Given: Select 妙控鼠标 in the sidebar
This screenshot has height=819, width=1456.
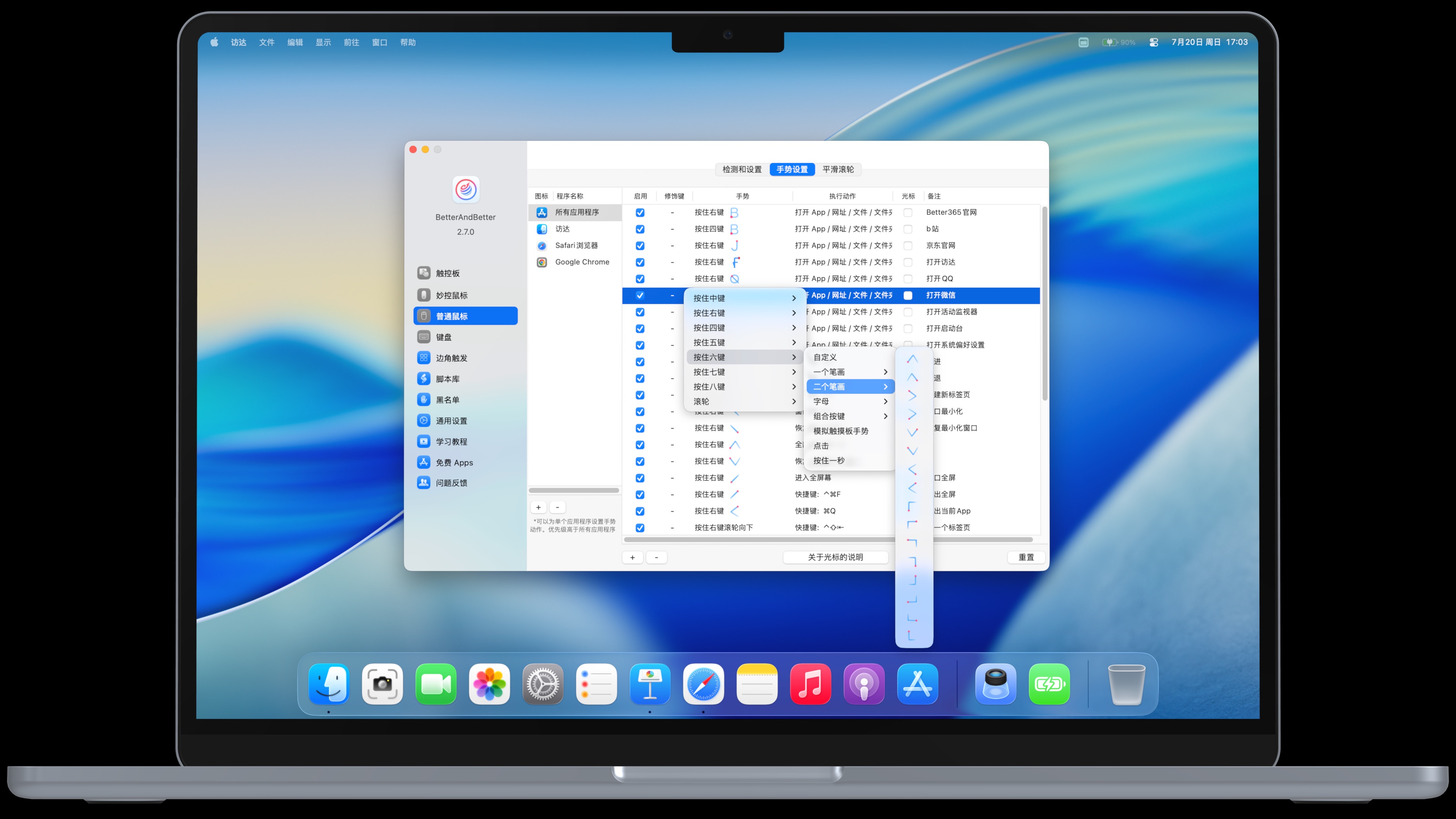Looking at the screenshot, I should click(451, 295).
